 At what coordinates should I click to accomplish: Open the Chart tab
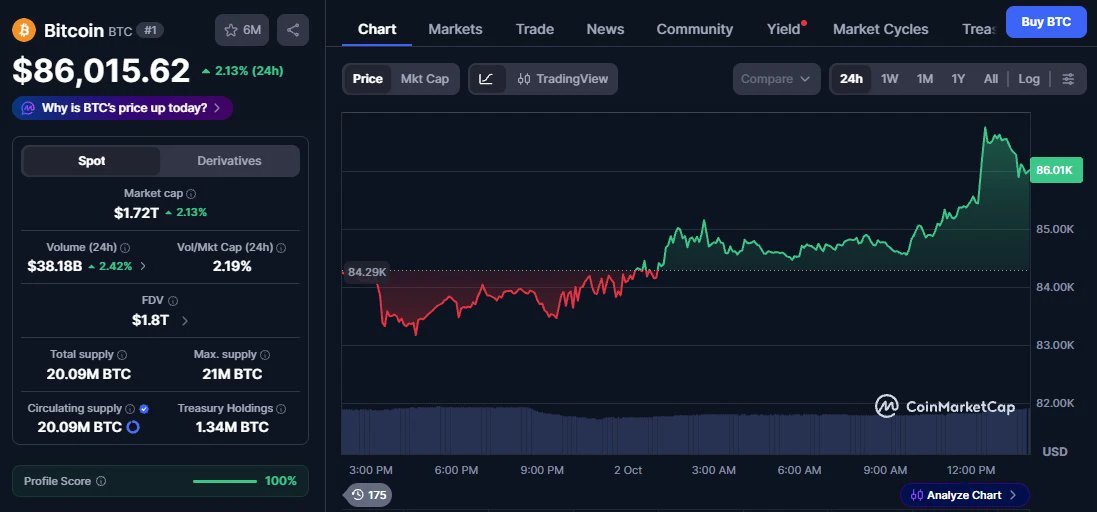click(x=377, y=29)
